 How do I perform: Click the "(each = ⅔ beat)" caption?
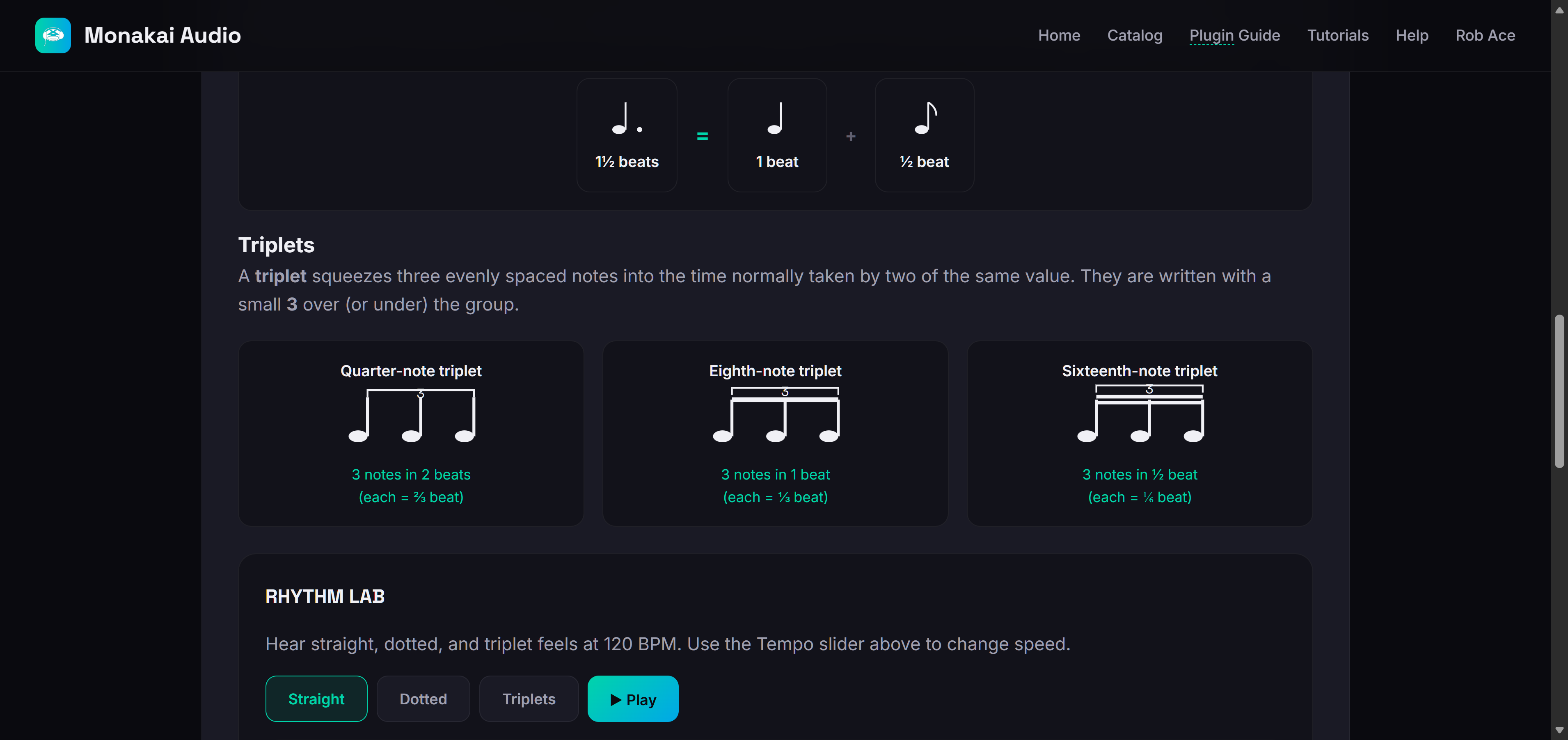click(x=411, y=497)
